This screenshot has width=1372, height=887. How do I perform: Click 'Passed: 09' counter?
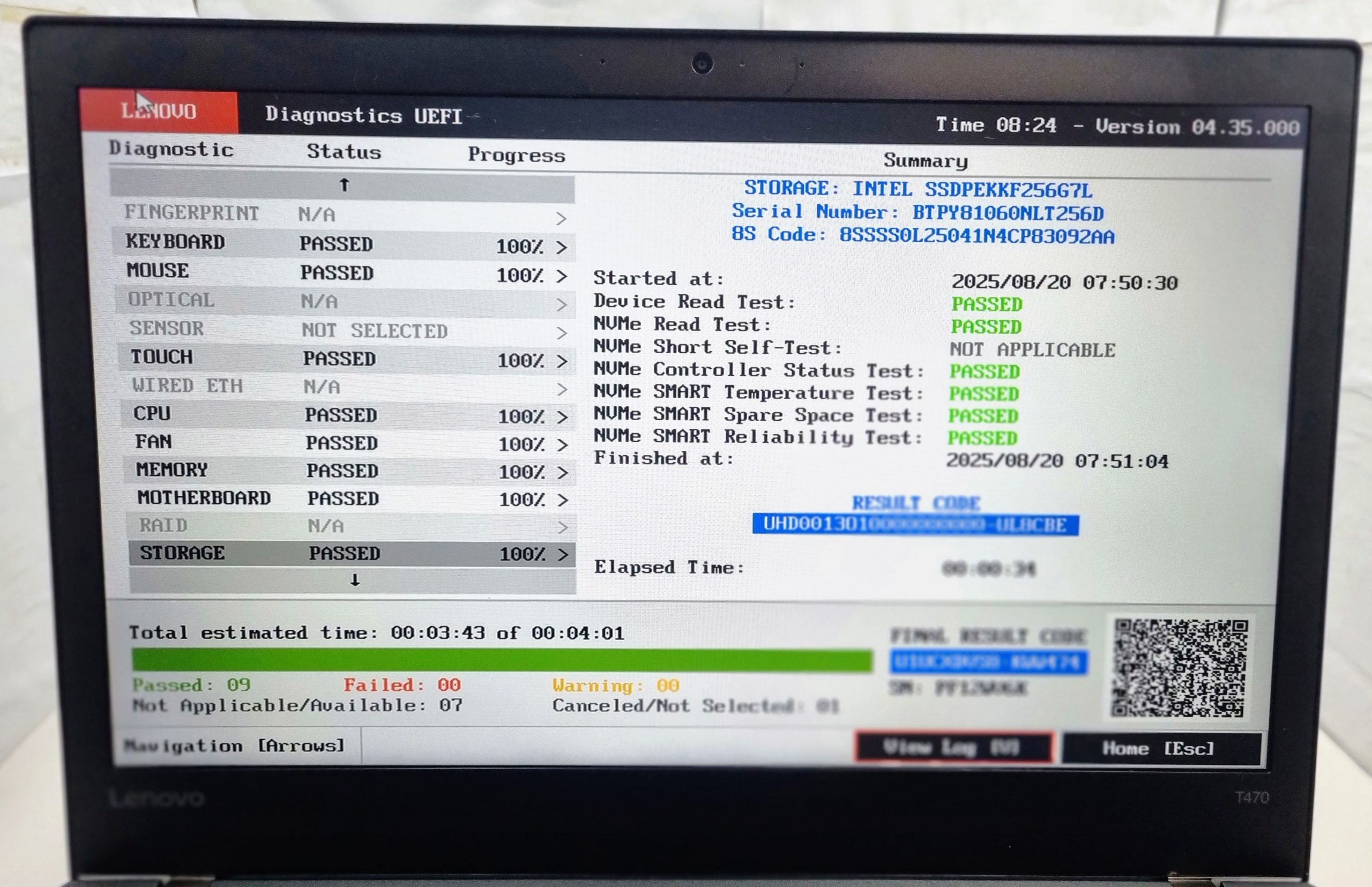click(191, 685)
